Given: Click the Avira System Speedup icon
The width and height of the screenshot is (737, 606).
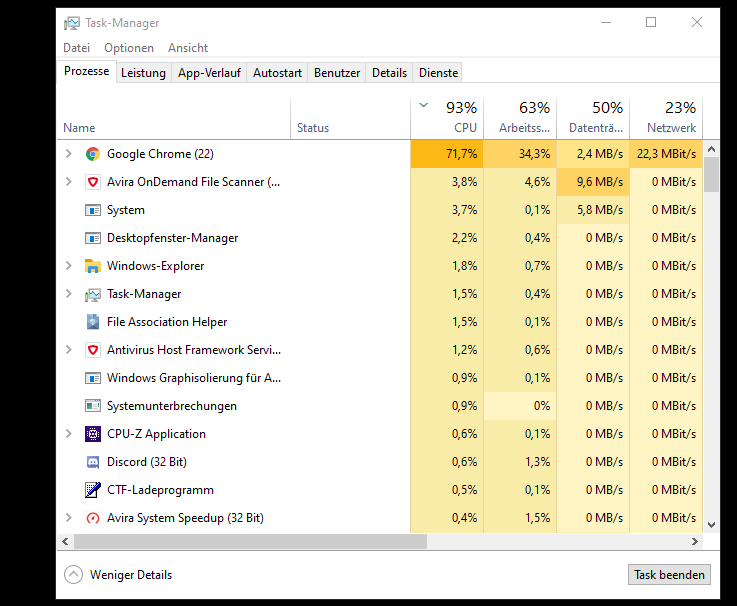Looking at the screenshot, I should (93, 518).
